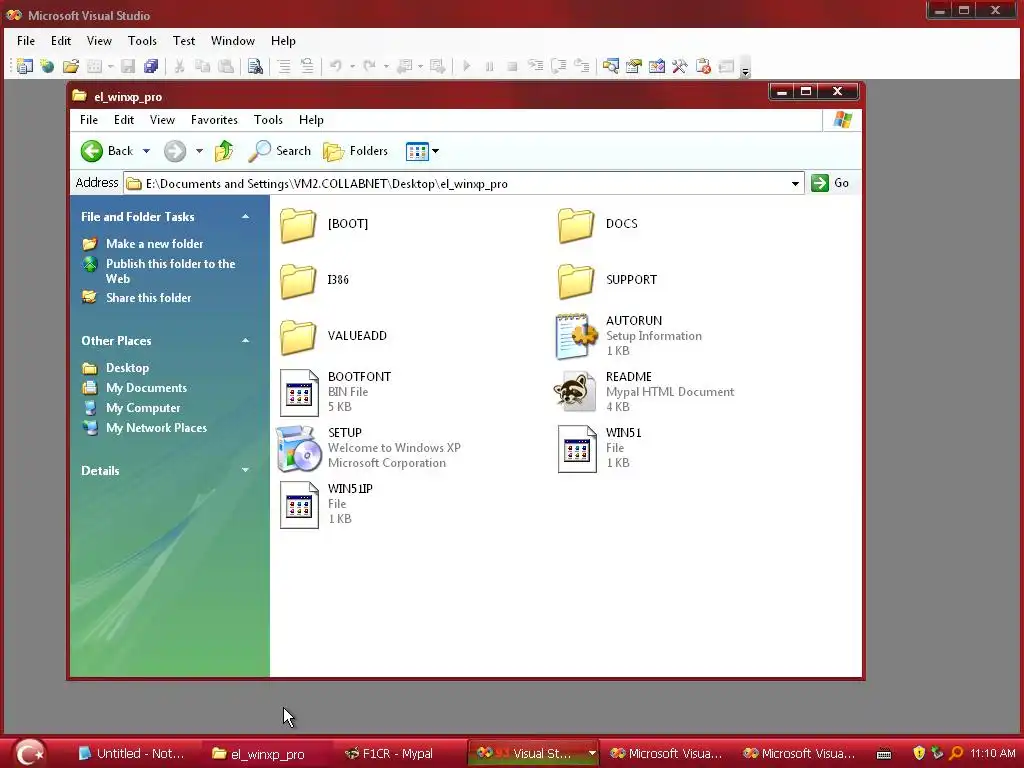Click the Toolbox hammer-and-wrench icon
Image resolution: width=1024 pixels, height=768 pixels.
point(679,66)
